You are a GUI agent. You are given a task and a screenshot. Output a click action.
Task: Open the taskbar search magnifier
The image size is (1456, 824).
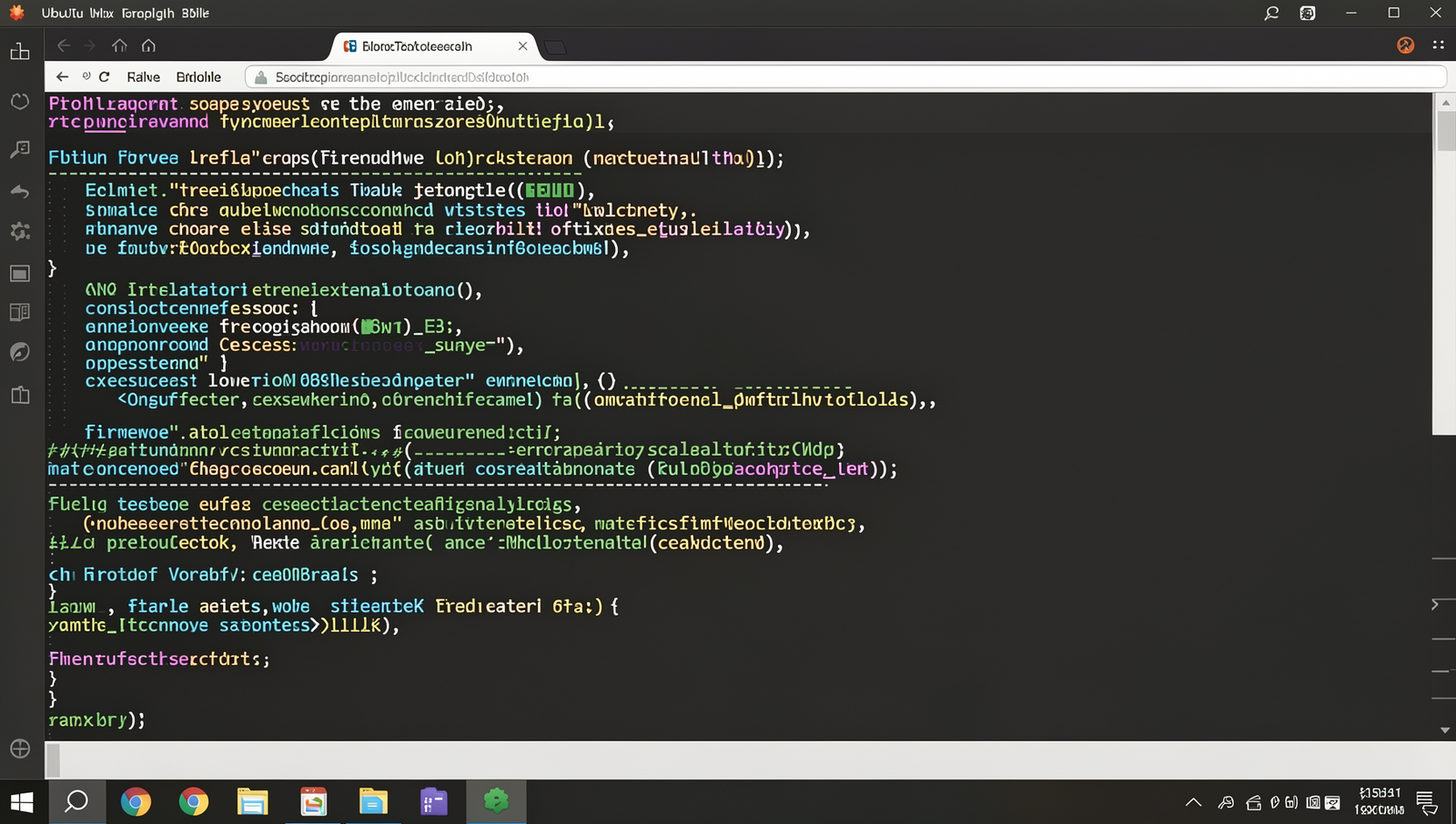(76, 801)
